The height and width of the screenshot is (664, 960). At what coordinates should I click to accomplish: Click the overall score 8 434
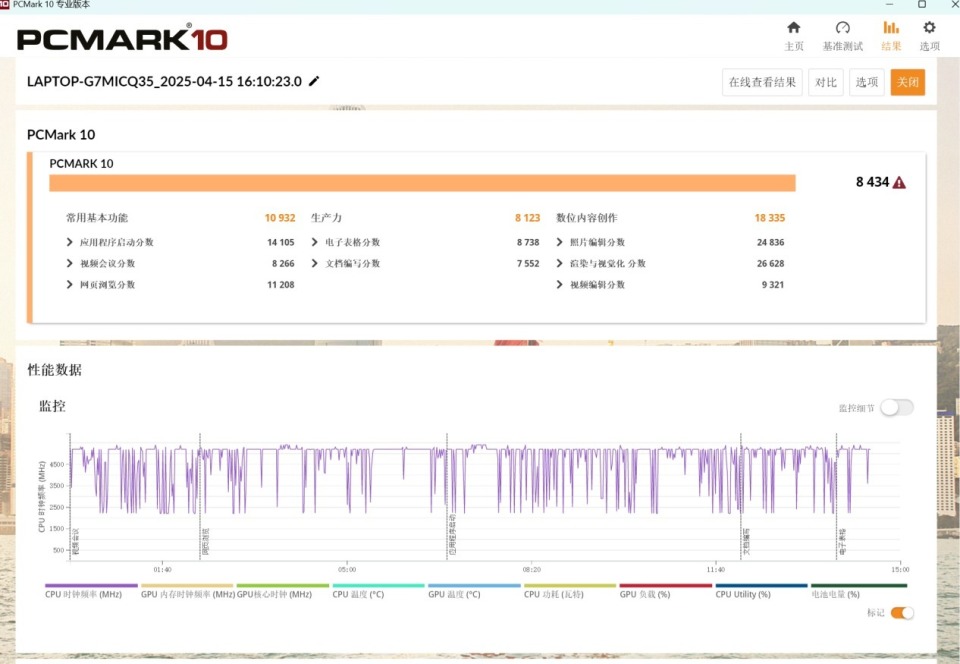click(872, 182)
